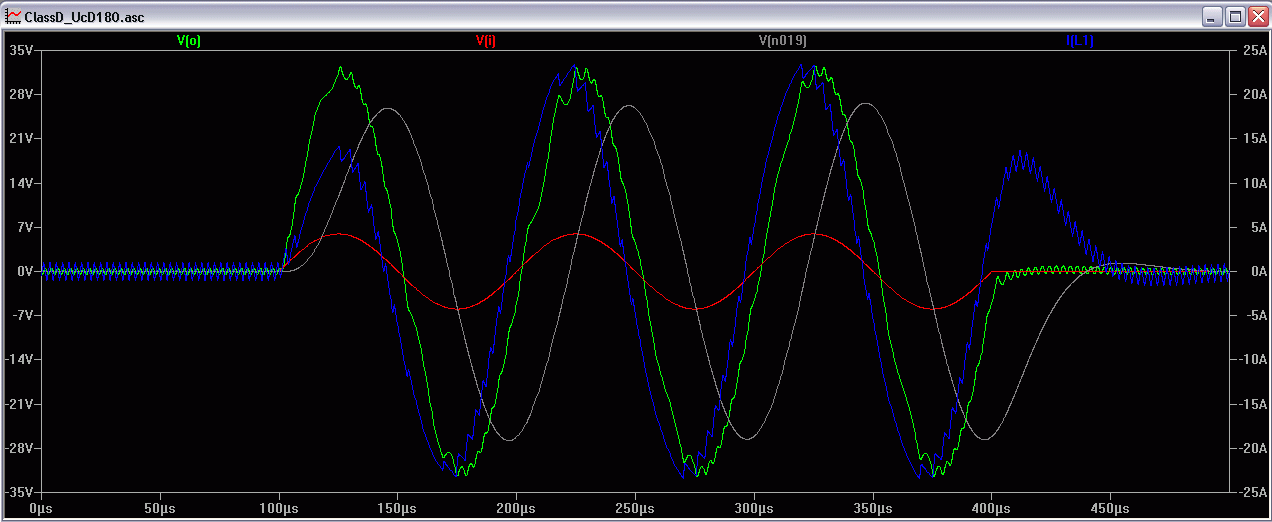
Task: Click the 20A label on right axis
Action: coord(1254,94)
